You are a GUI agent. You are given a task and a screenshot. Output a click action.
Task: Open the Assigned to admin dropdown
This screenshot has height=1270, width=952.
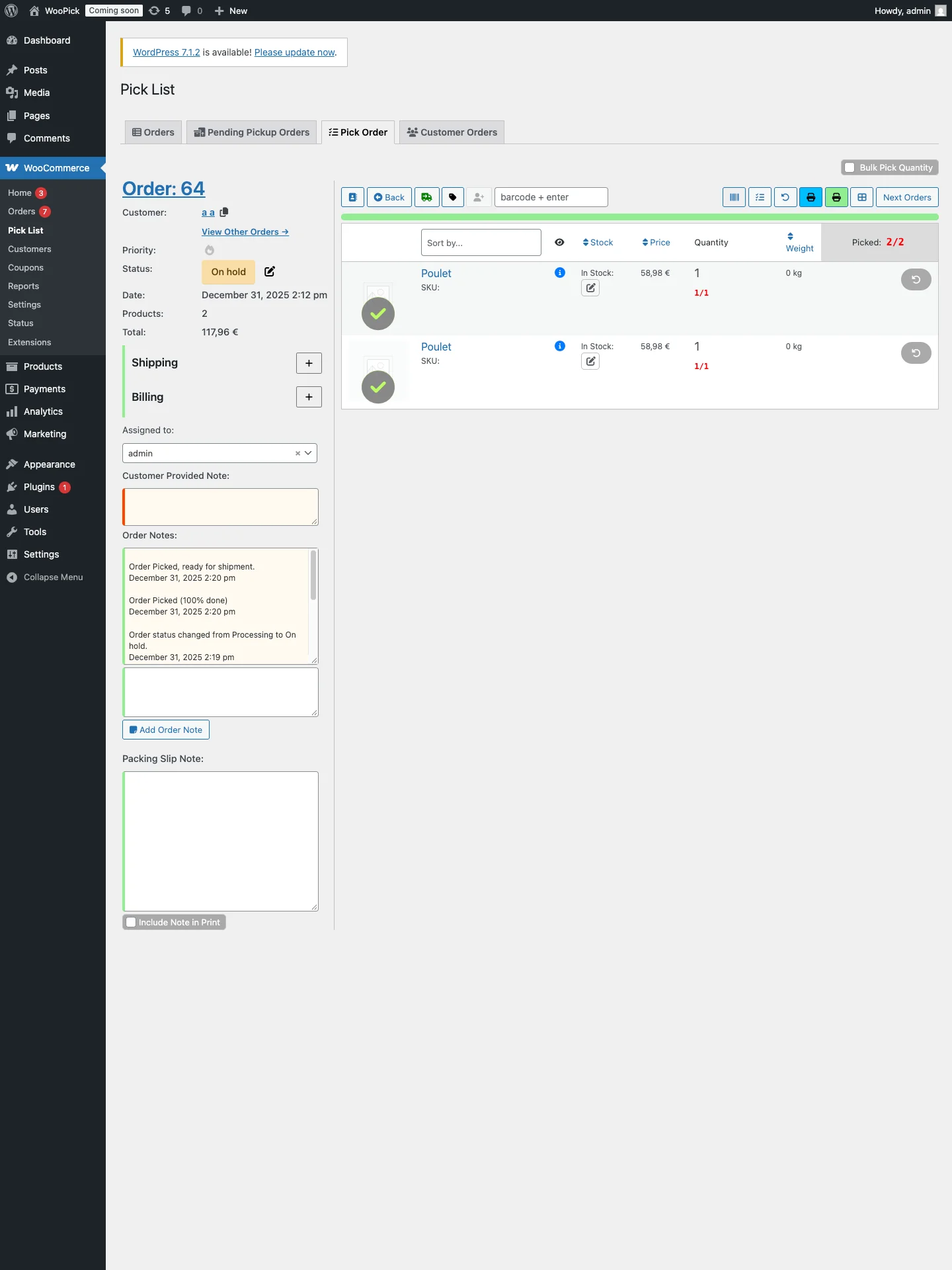point(219,453)
